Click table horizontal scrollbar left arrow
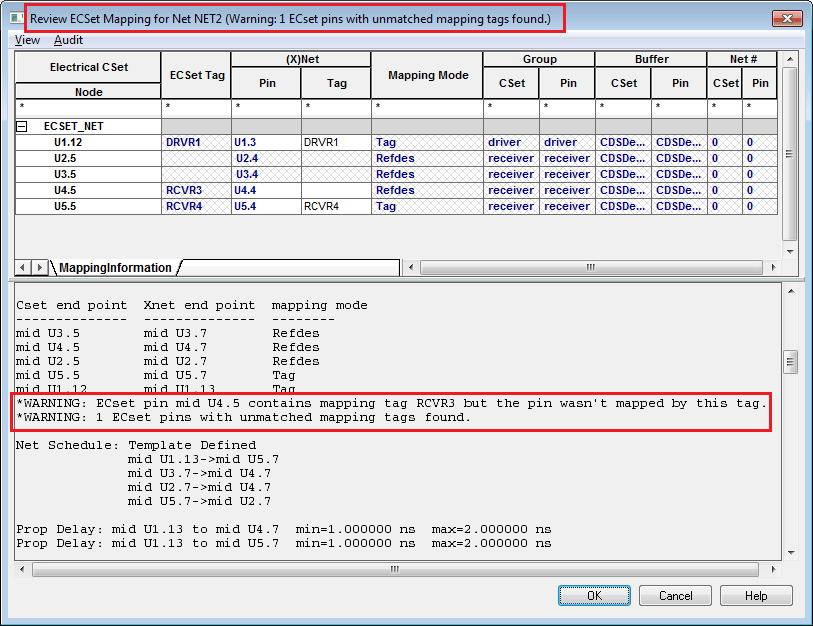 tap(411, 268)
